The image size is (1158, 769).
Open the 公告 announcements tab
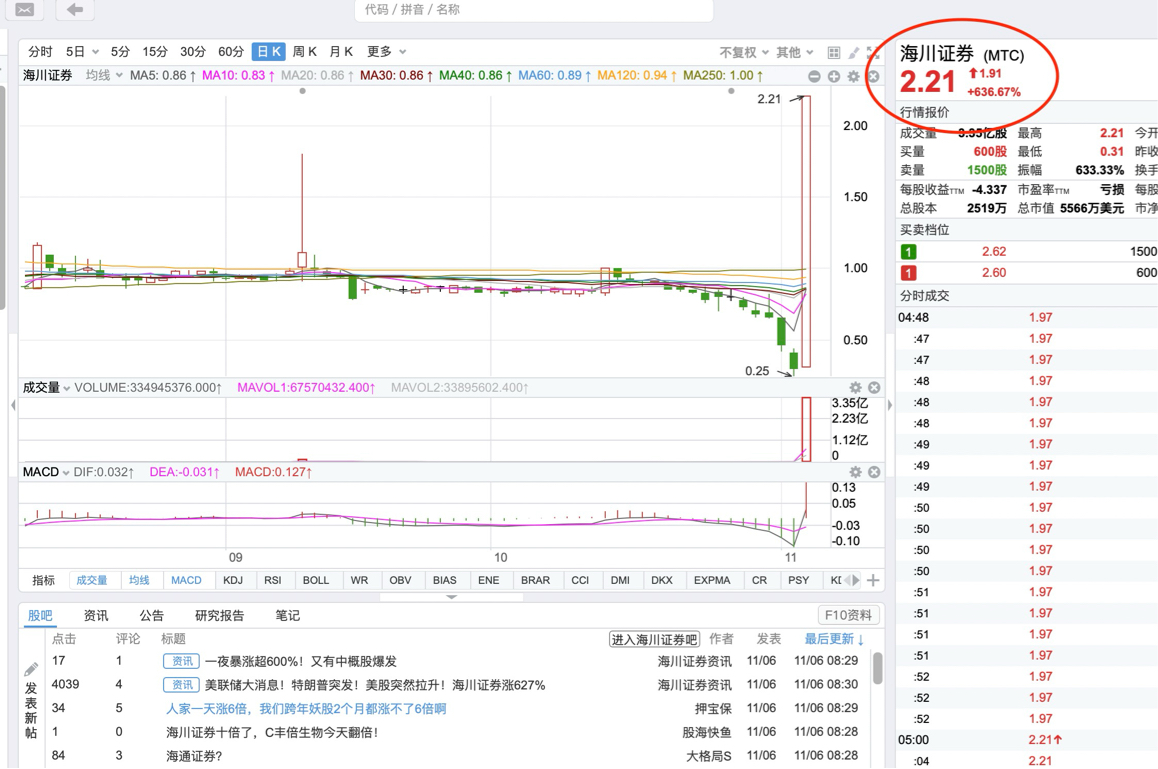pos(151,616)
